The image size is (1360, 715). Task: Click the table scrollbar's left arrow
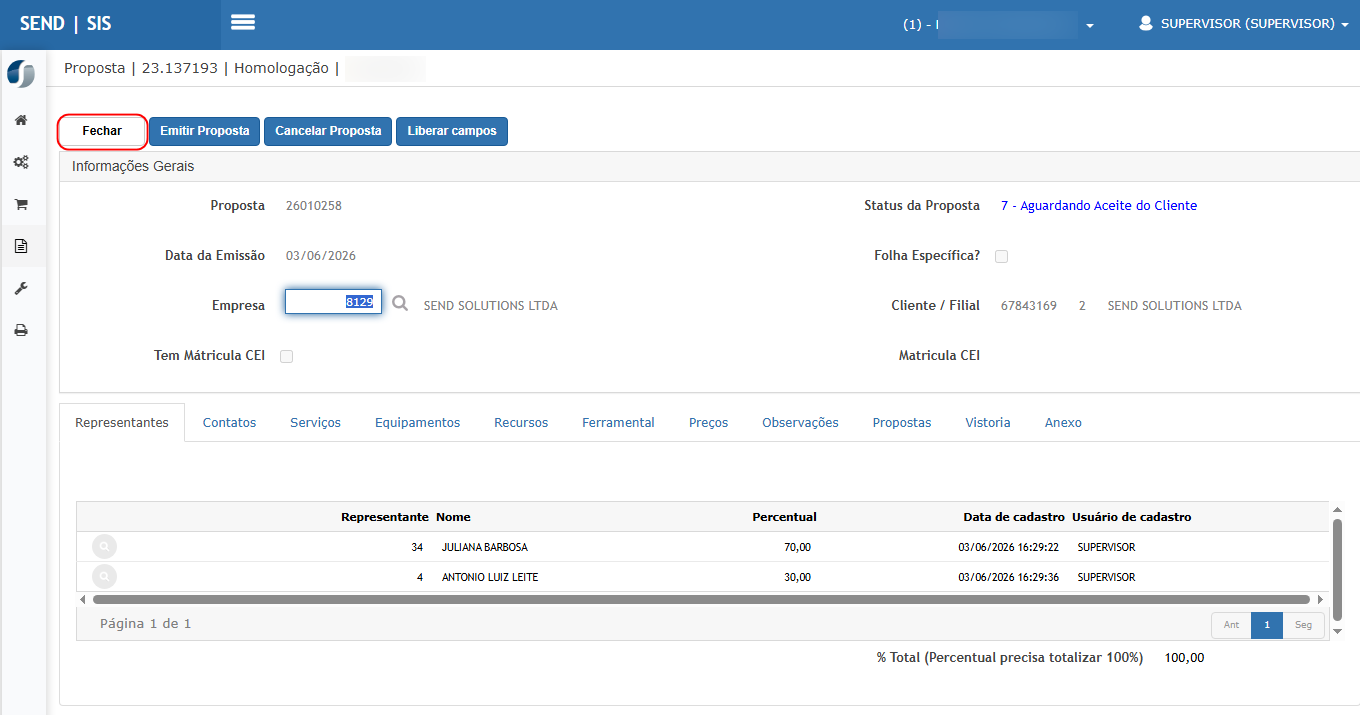pyautogui.click(x=82, y=599)
